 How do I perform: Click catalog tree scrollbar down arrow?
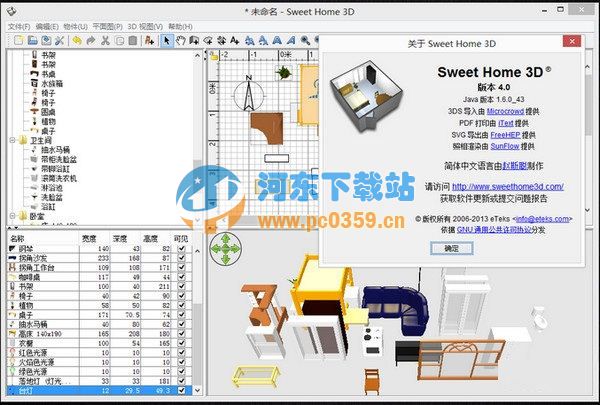click(197, 220)
